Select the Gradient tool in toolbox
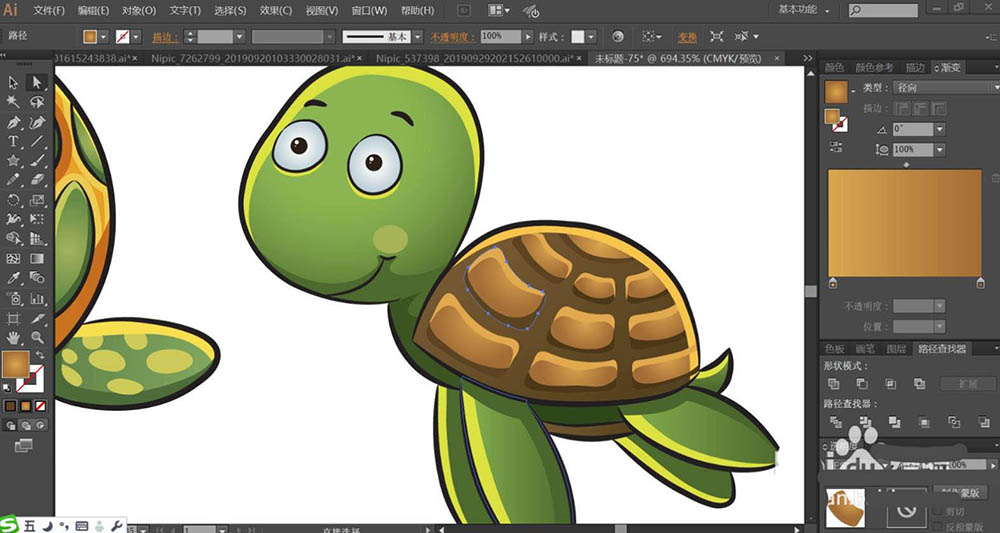 coord(37,259)
